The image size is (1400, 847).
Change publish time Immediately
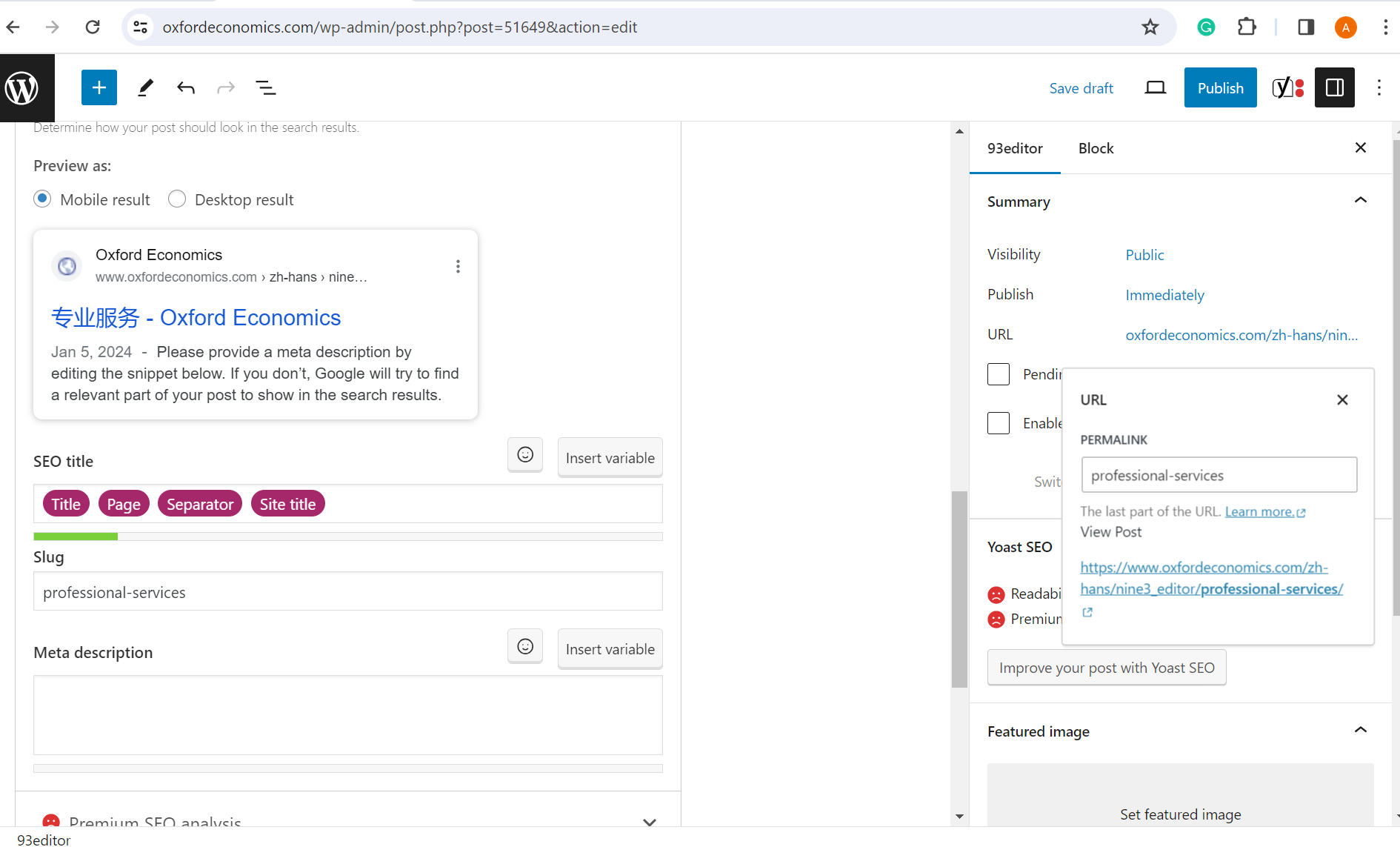1164,295
